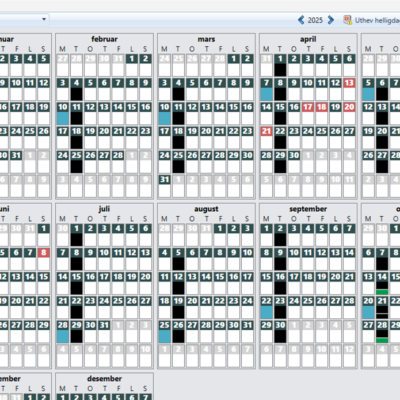Click the blue block under mars 10
This screenshot has height=400, width=400.
coord(164,118)
